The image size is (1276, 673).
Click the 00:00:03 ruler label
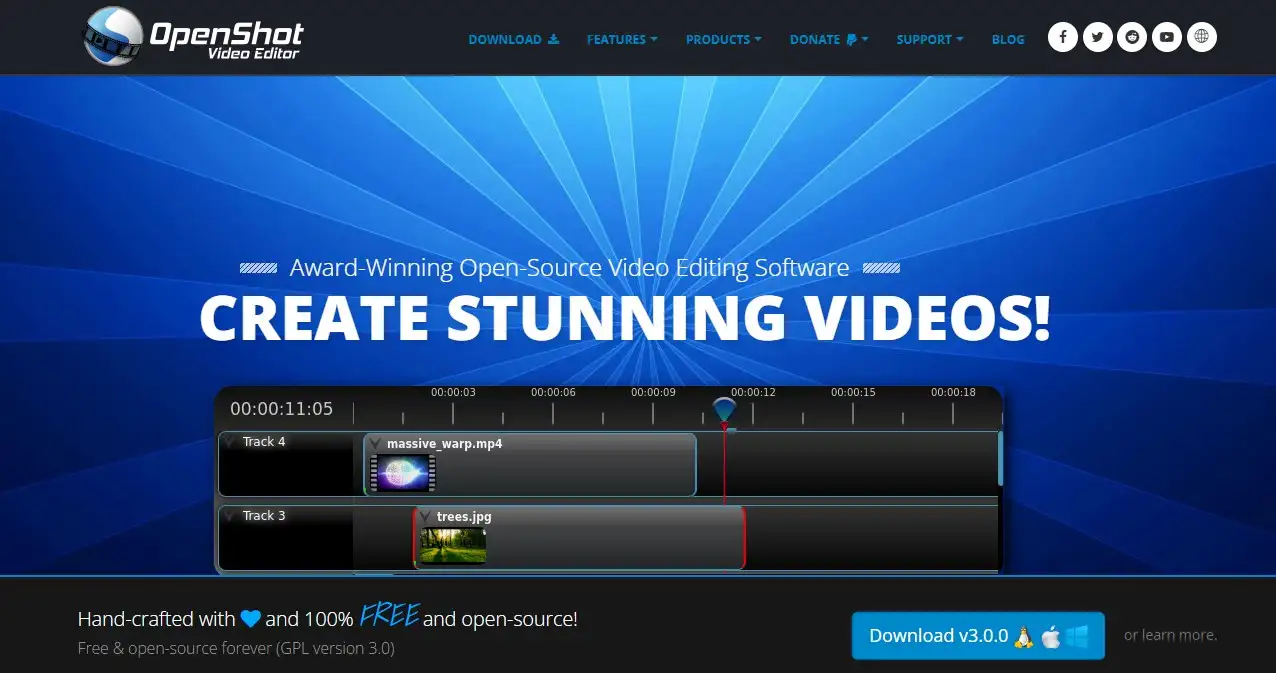click(453, 392)
